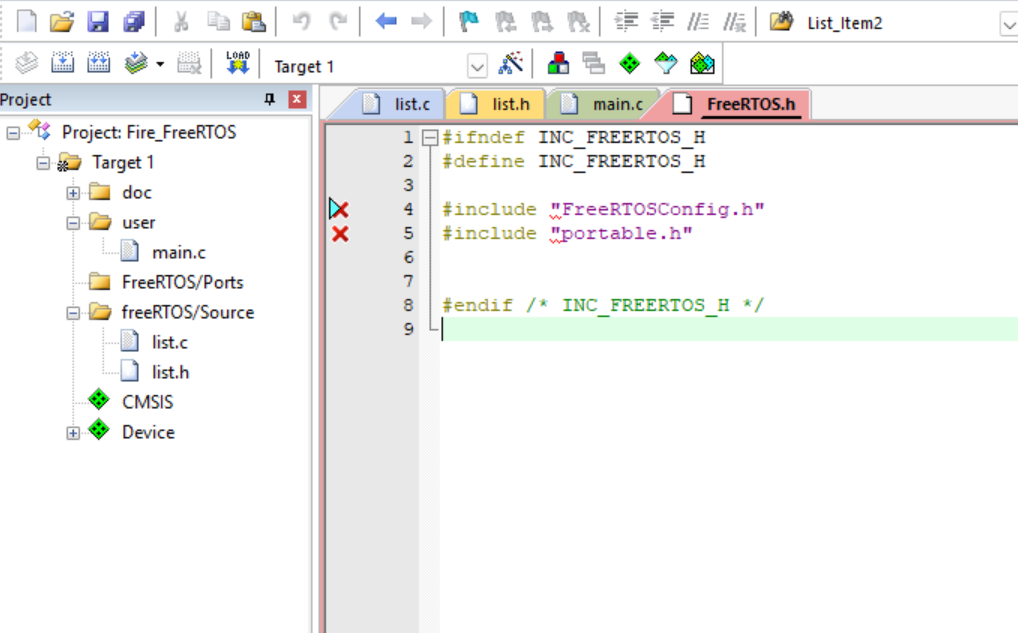The width and height of the screenshot is (1018, 633).
Task: Select main.c in the project tree
Action: [x=179, y=253]
